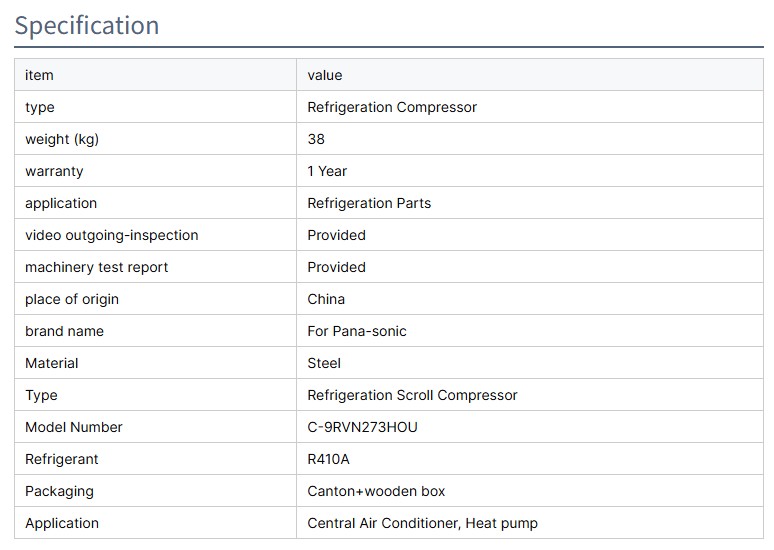
Task: Click the weight (kg) label cell
Action: click(62, 139)
